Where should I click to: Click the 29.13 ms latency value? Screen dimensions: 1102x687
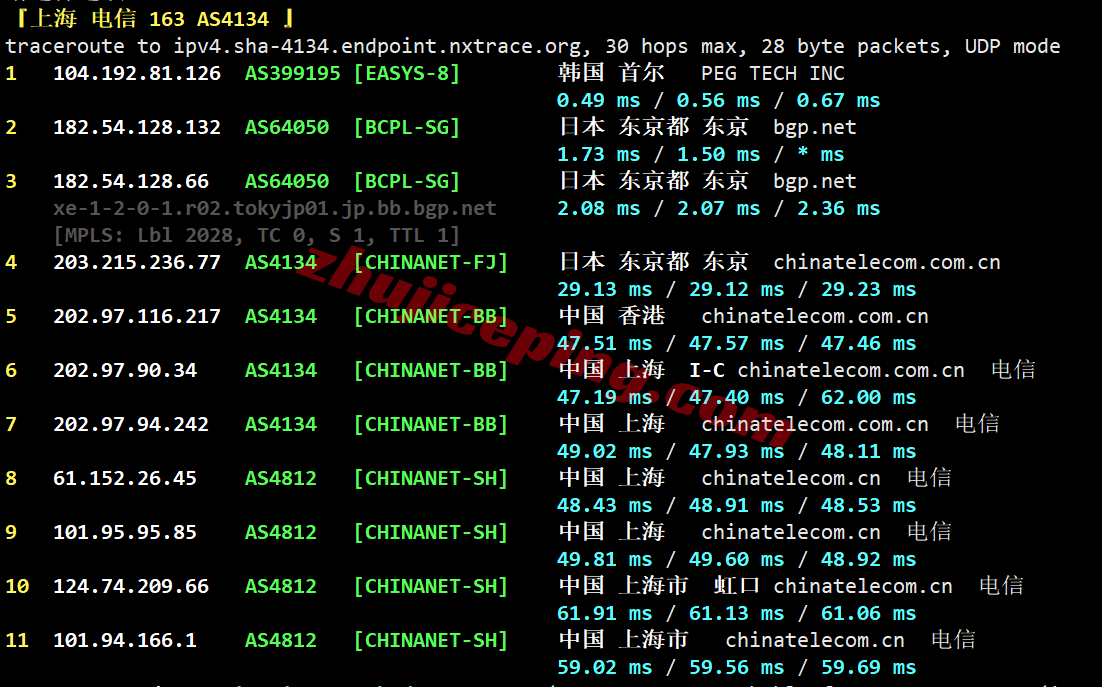(604, 289)
